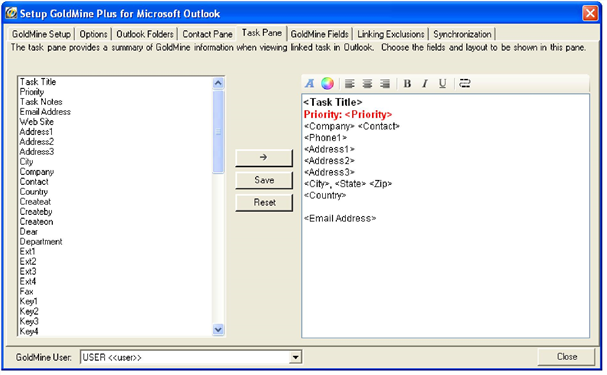Select Address3 in field list
607x375 pixels.
pyautogui.click(x=37, y=152)
